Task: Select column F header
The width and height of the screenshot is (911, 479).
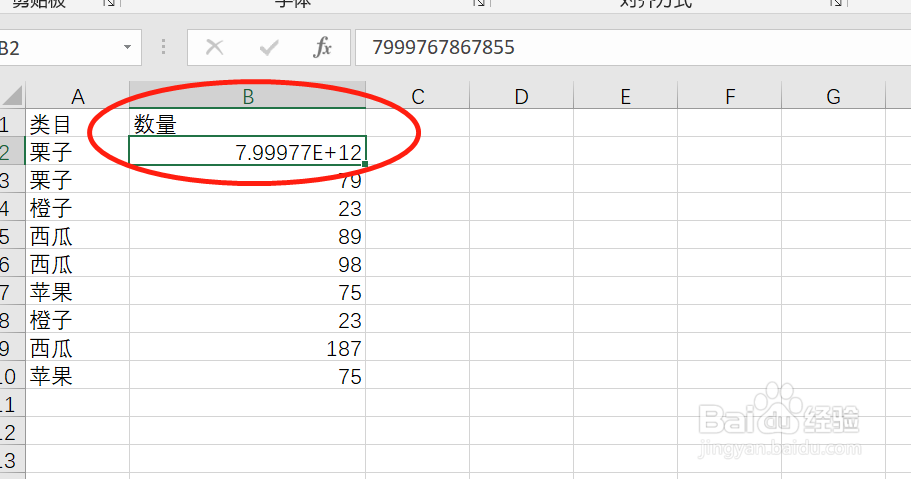Action: [x=729, y=96]
